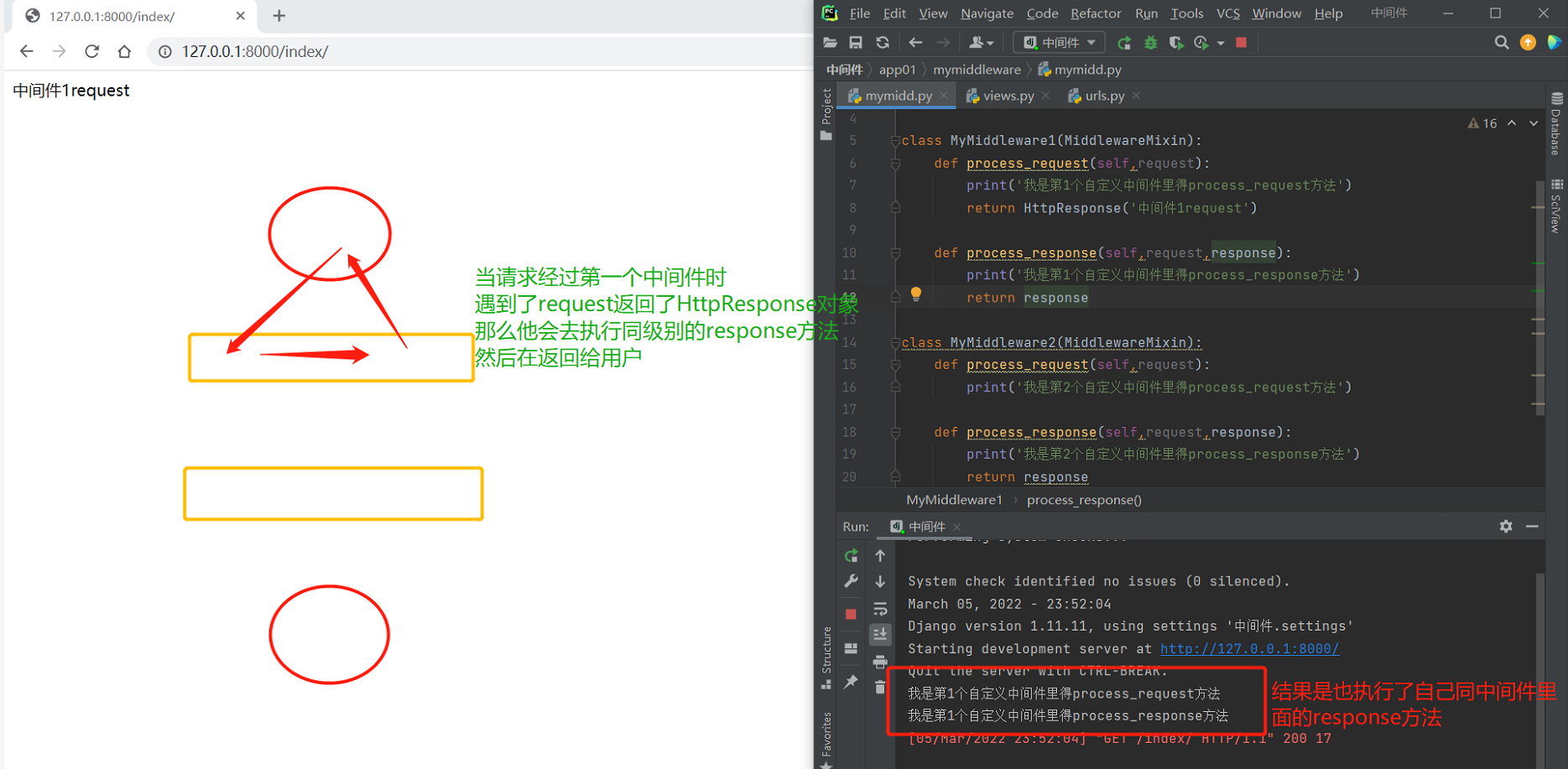
Task: Toggle scroll to end in console
Action: point(880,635)
